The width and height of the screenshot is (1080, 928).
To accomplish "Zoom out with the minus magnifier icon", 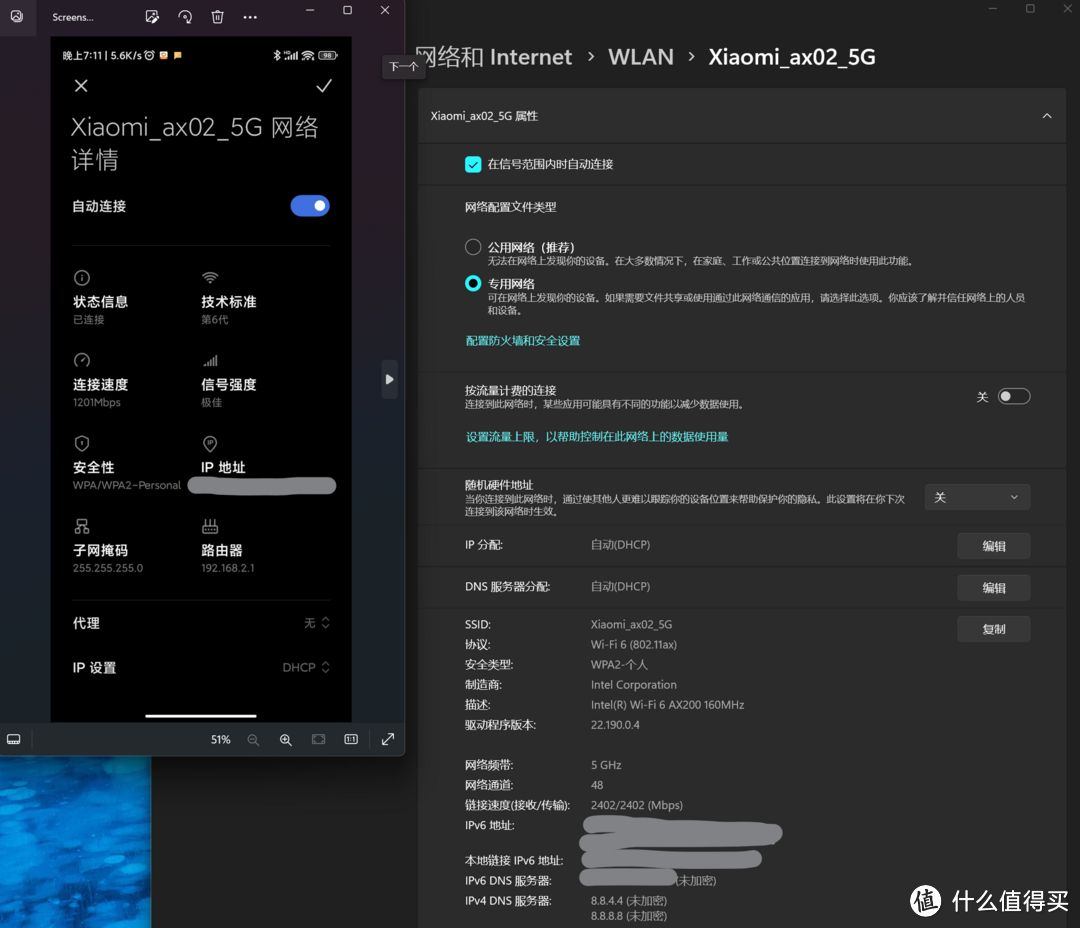I will [253, 739].
